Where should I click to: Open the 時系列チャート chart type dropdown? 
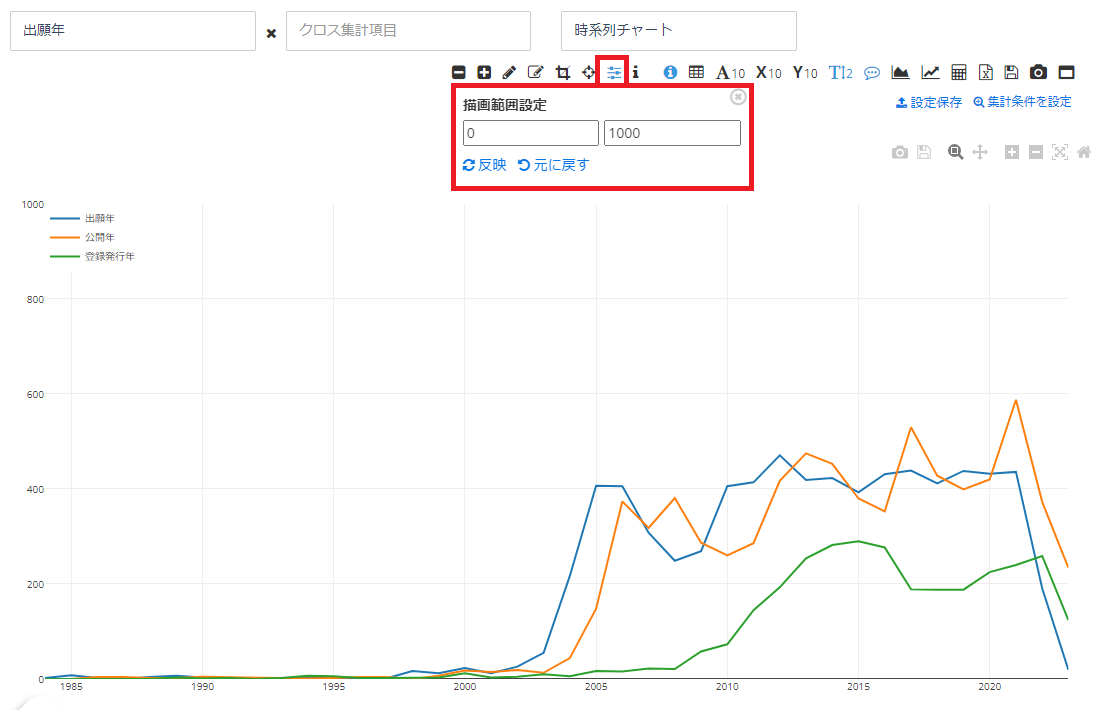coord(679,31)
